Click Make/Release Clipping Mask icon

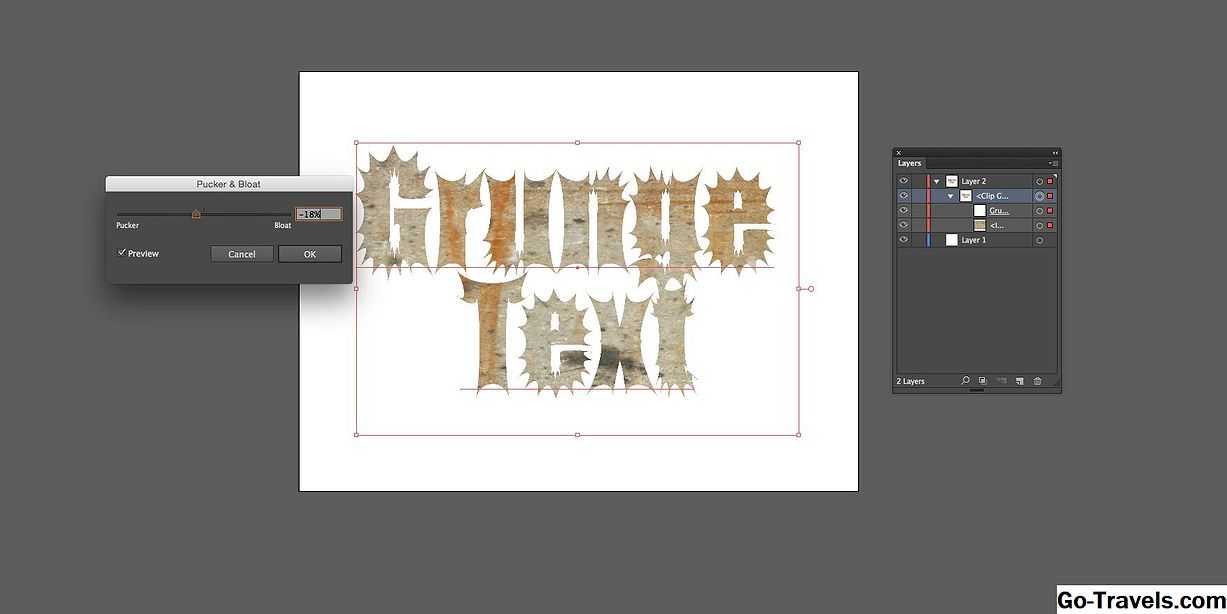click(983, 381)
